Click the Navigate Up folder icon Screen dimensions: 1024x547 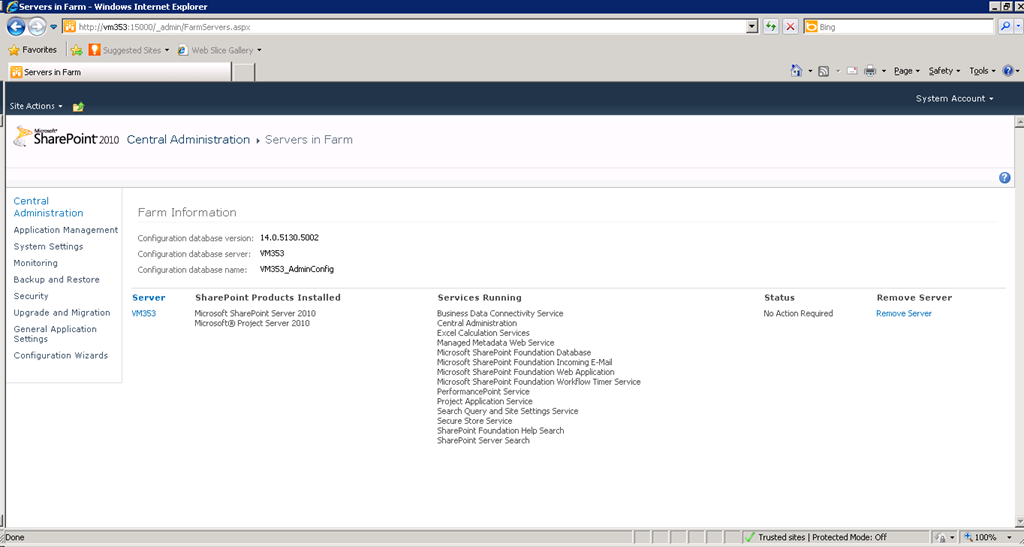79,106
